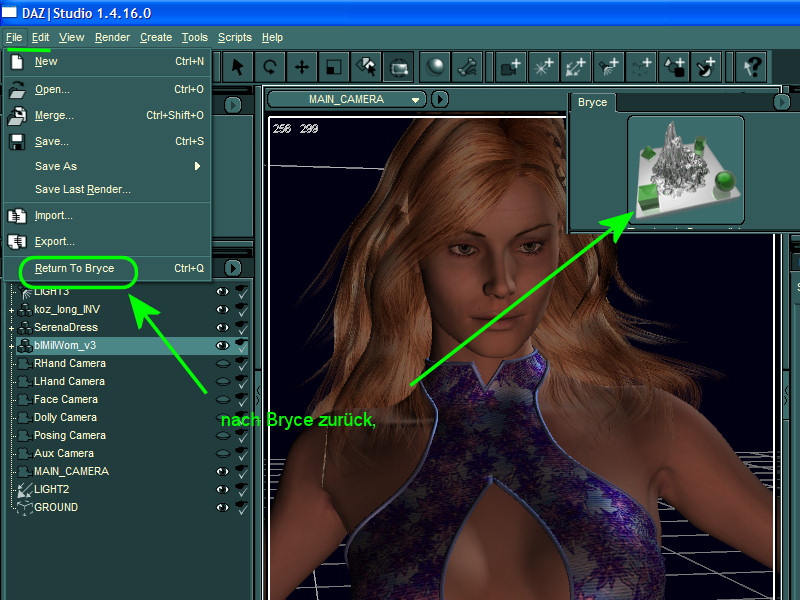
Task: Click the add sphere object icon
Action: point(706,67)
